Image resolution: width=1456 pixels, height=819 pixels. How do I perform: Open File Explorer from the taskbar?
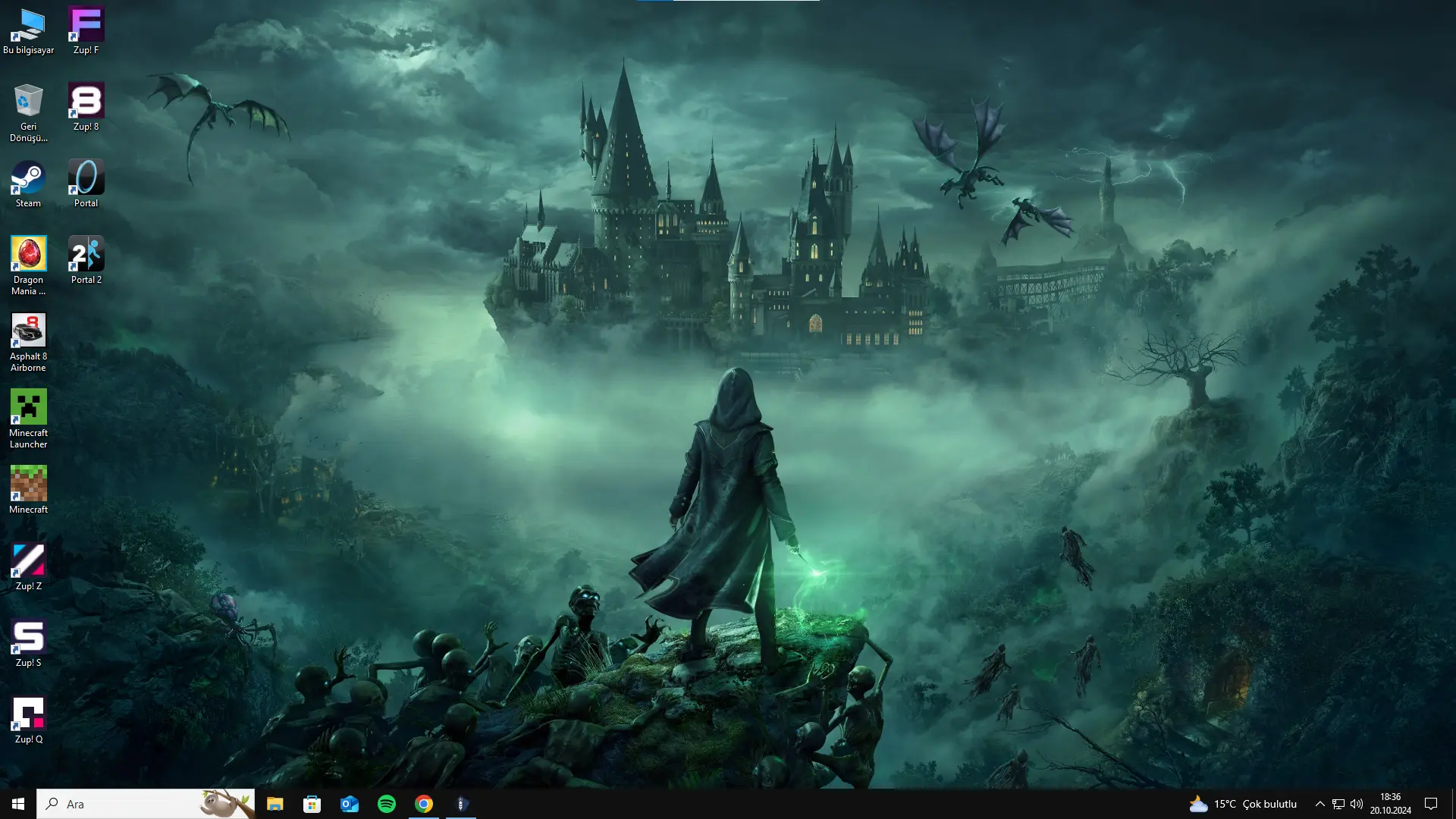275,804
